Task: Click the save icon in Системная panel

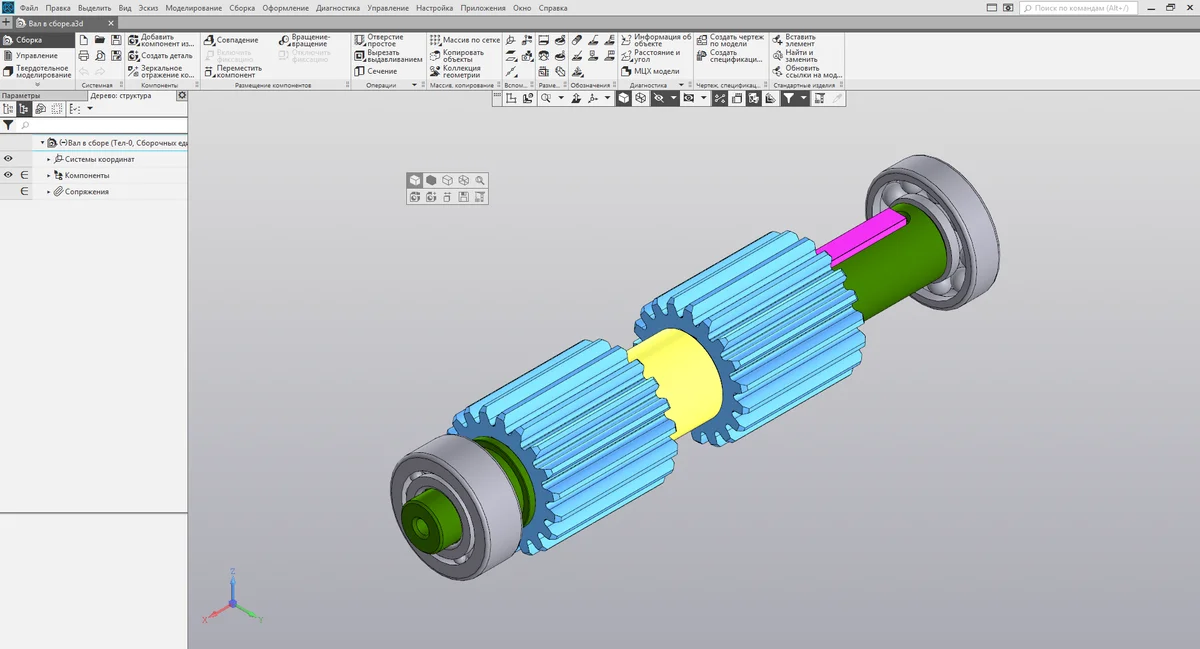Action: pyautogui.click(x=116, y=40)
